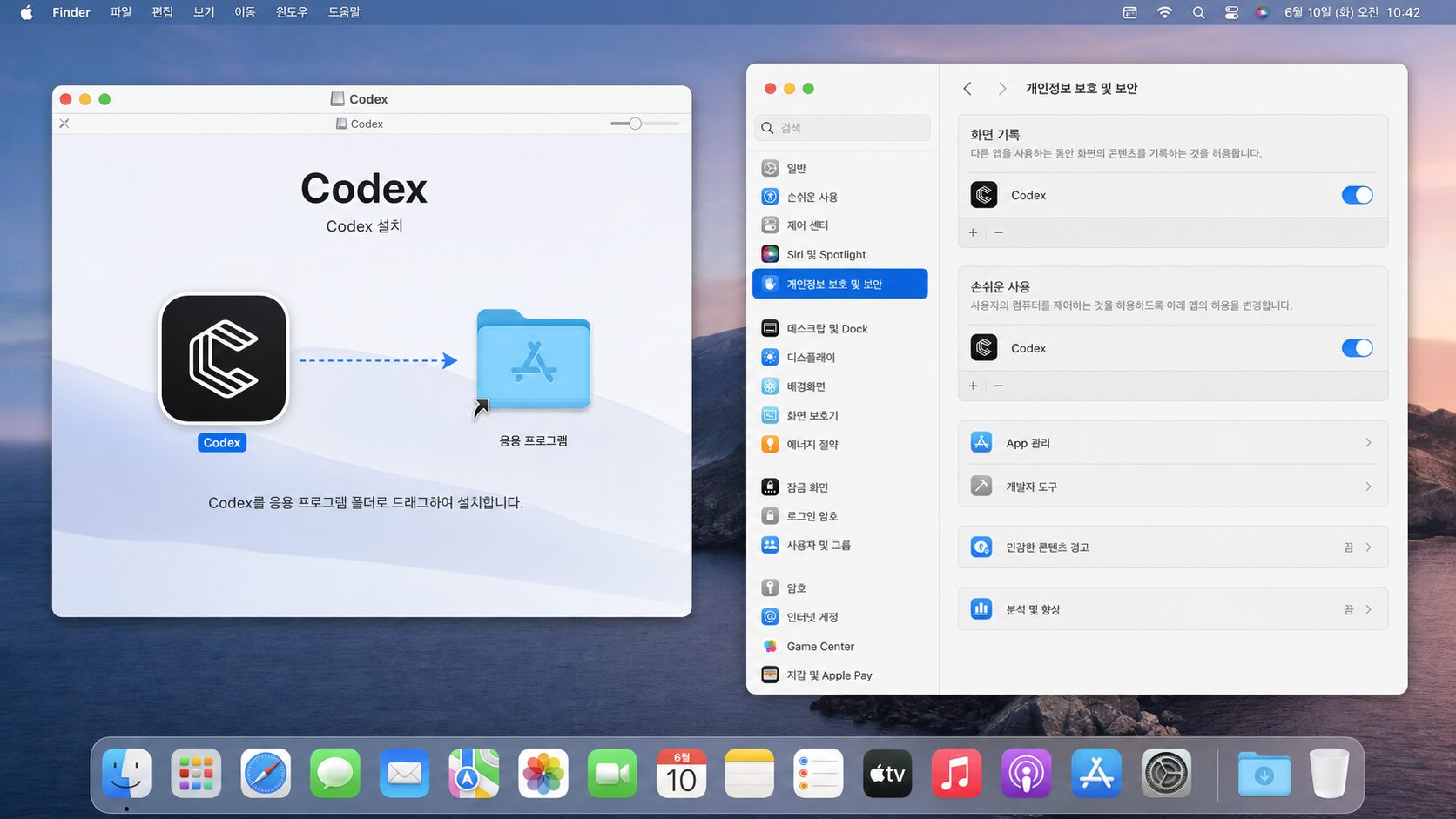
Task: Open 도움말 menu
Action: pos(344,12)
